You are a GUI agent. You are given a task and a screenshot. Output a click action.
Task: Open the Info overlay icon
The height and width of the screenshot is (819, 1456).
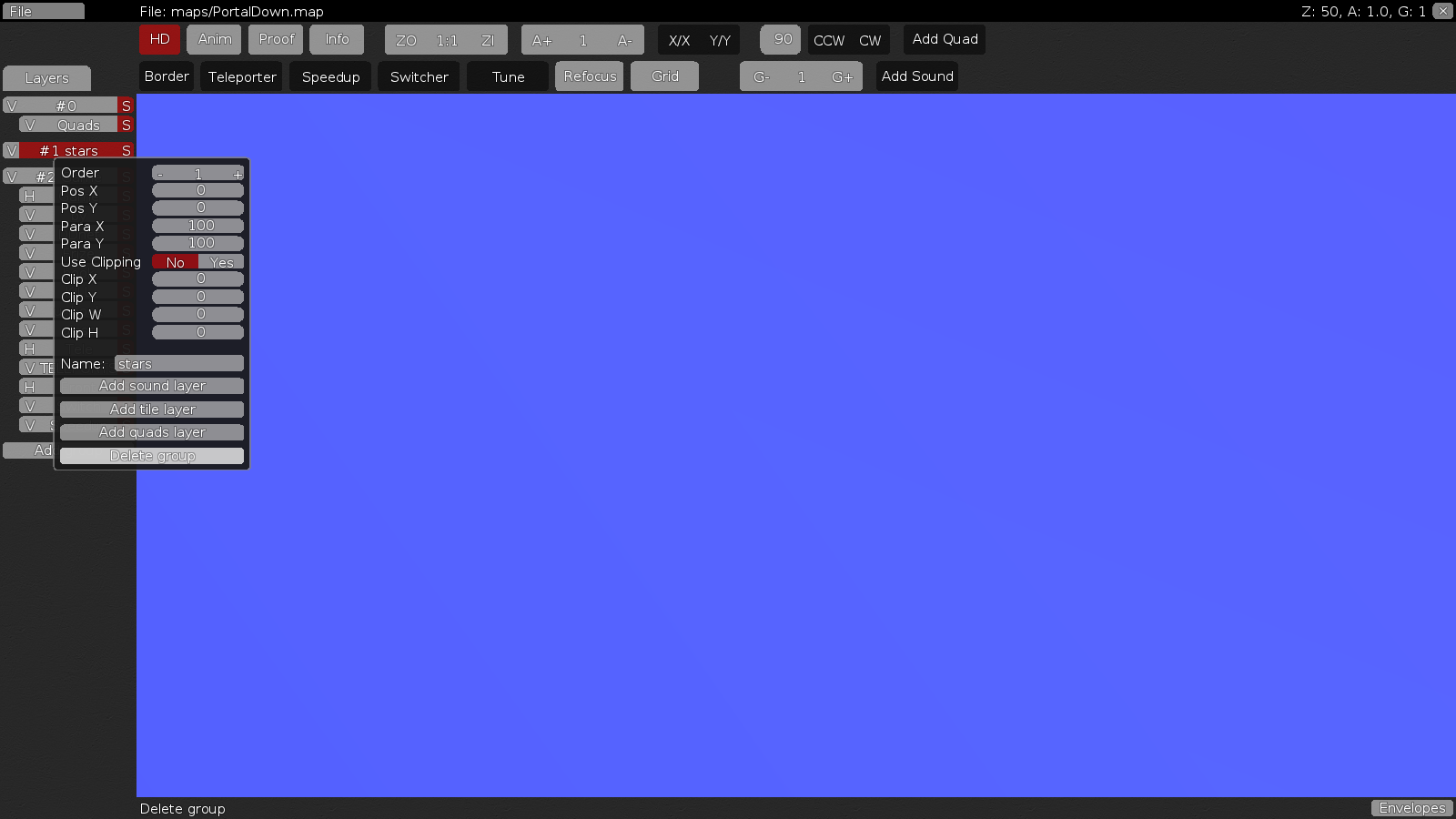point(337,39)
